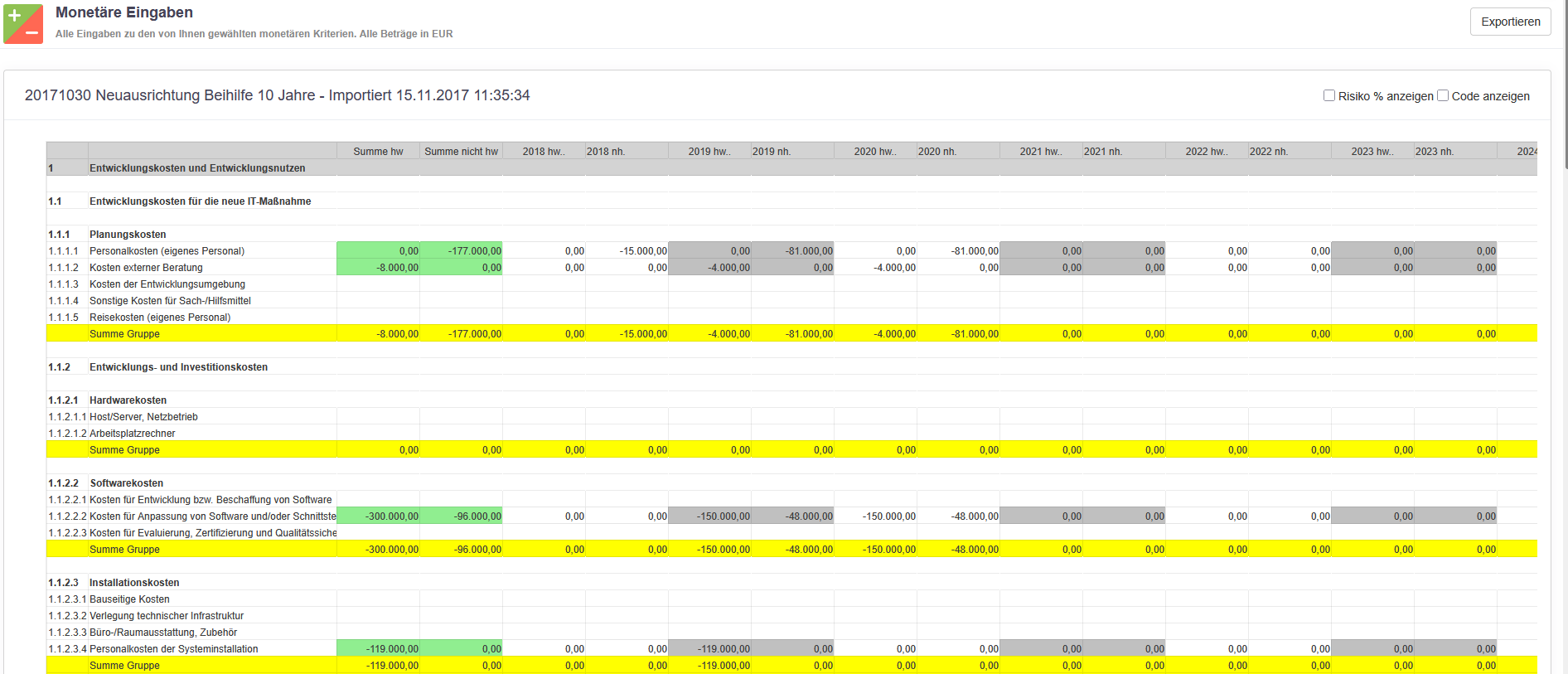Click the green -119.000,00 Systeminstallation cell
1568x674 pixels.
tap(379, 649)
